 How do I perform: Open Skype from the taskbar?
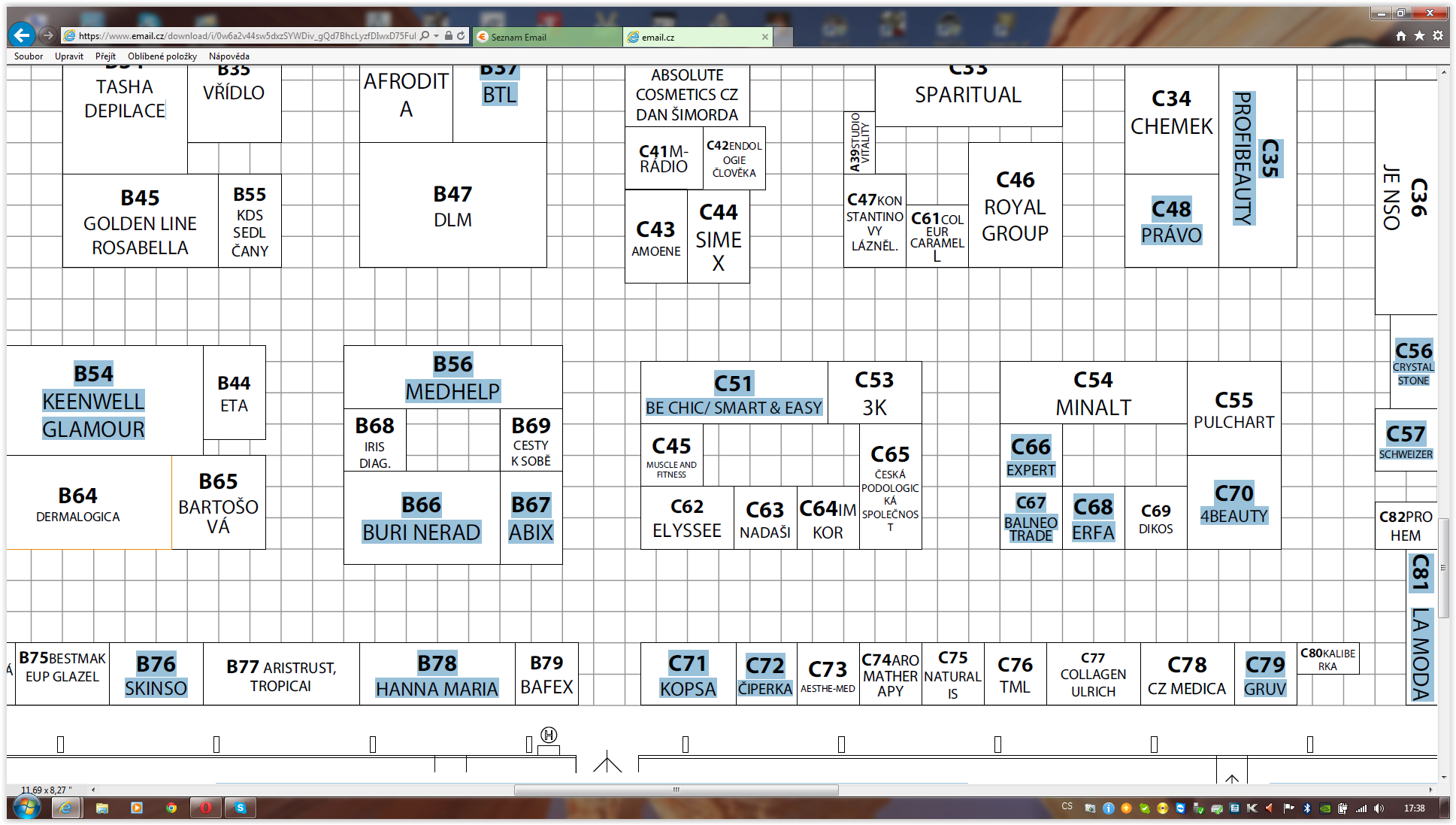(x=241, y=808)
